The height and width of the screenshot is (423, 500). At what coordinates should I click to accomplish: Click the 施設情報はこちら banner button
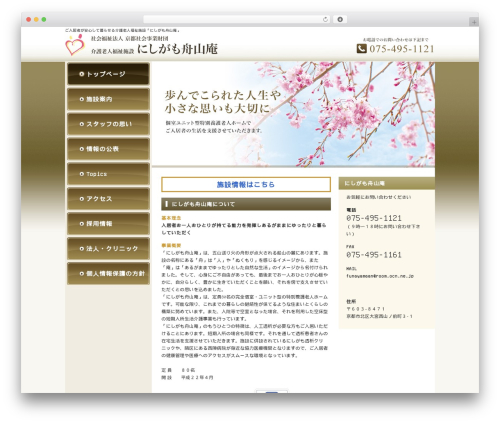[246, 184]
